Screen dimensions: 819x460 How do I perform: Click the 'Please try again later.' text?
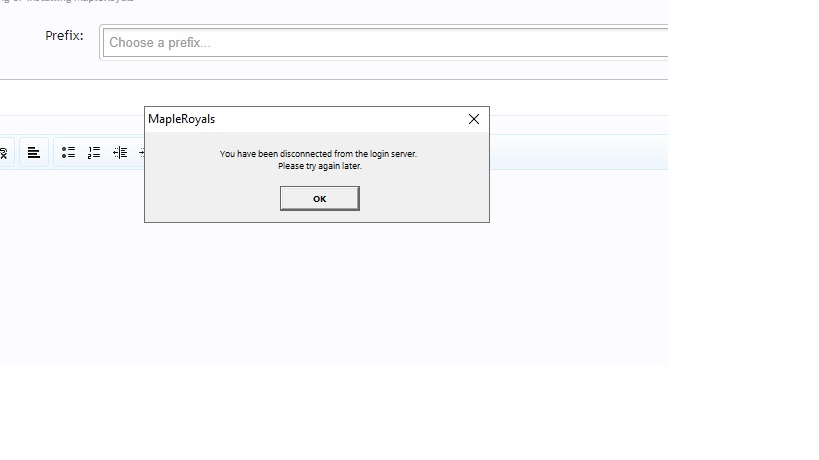[x=320, y=166]
